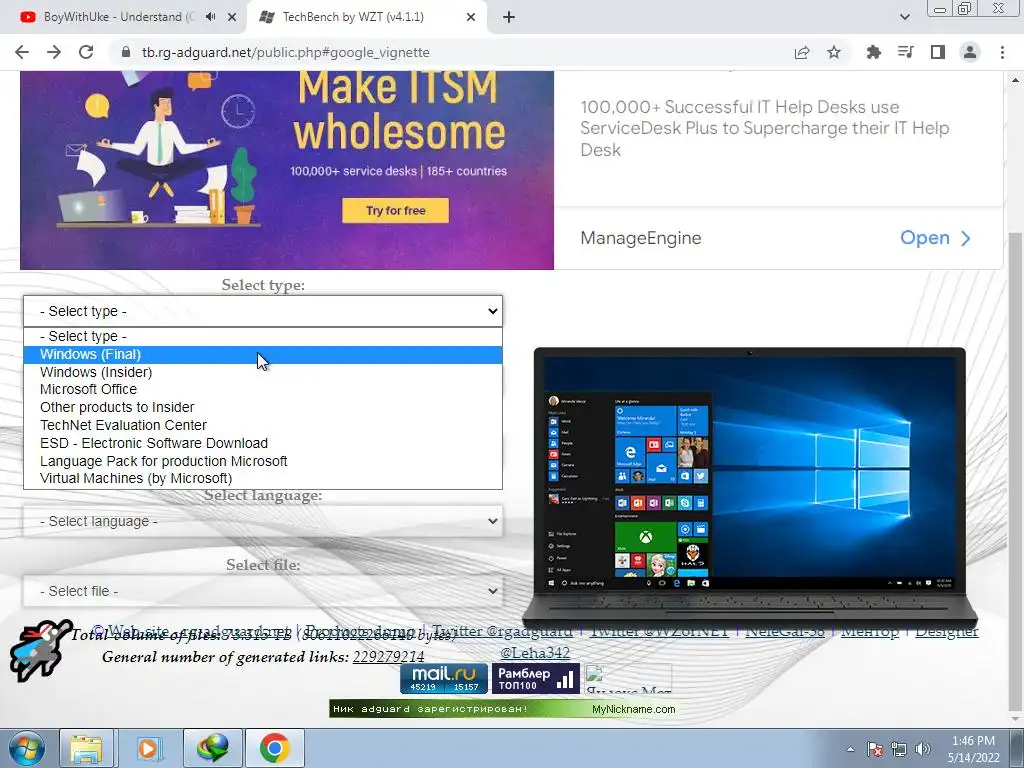Open the Chrome extensions puzzle icon

click(x=874, y=52)
